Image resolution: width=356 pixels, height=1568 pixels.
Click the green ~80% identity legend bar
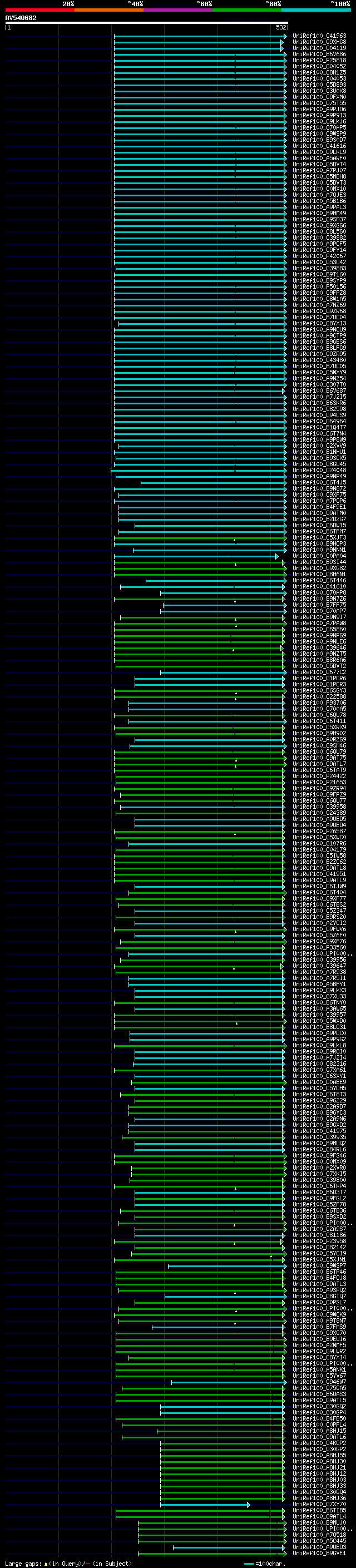click(x=247, y=10)
